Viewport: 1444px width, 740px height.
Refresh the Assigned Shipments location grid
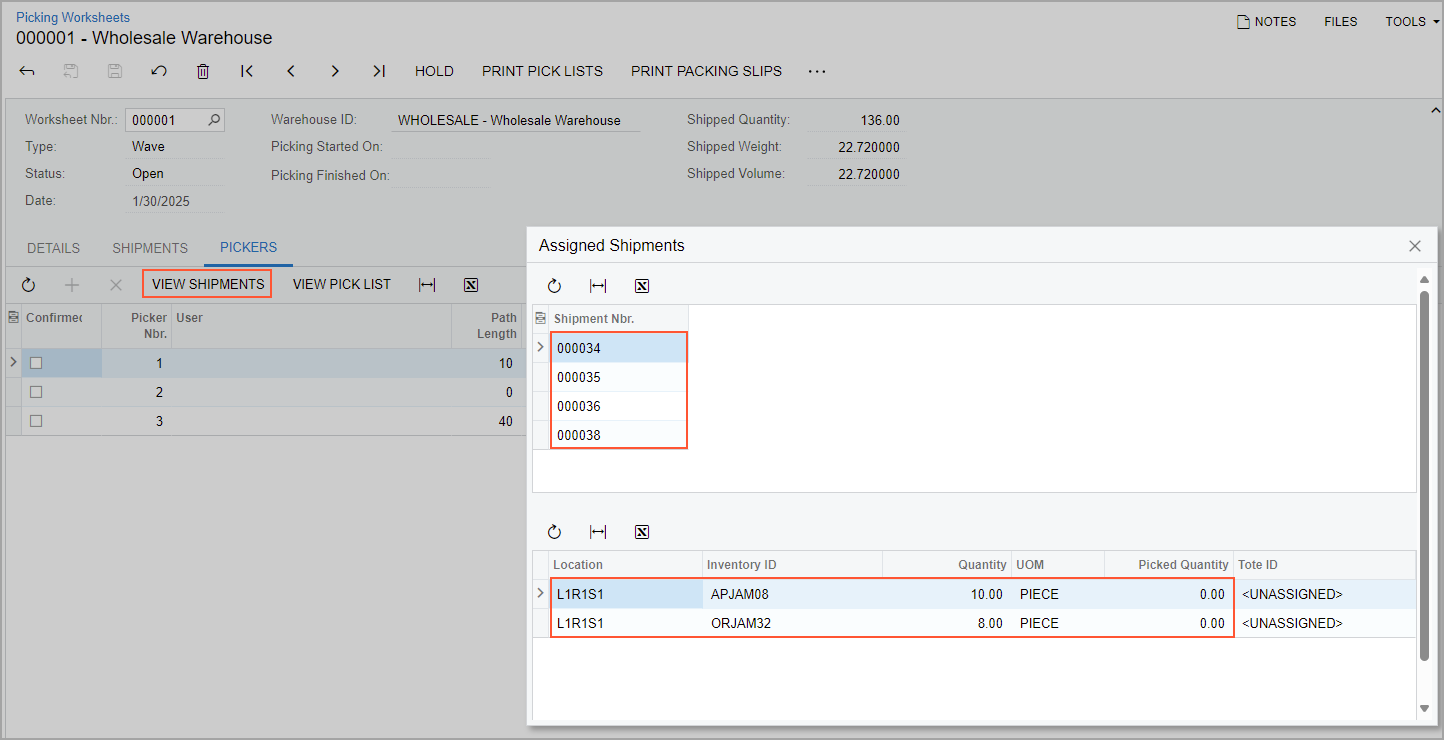(x=554, y=532)
